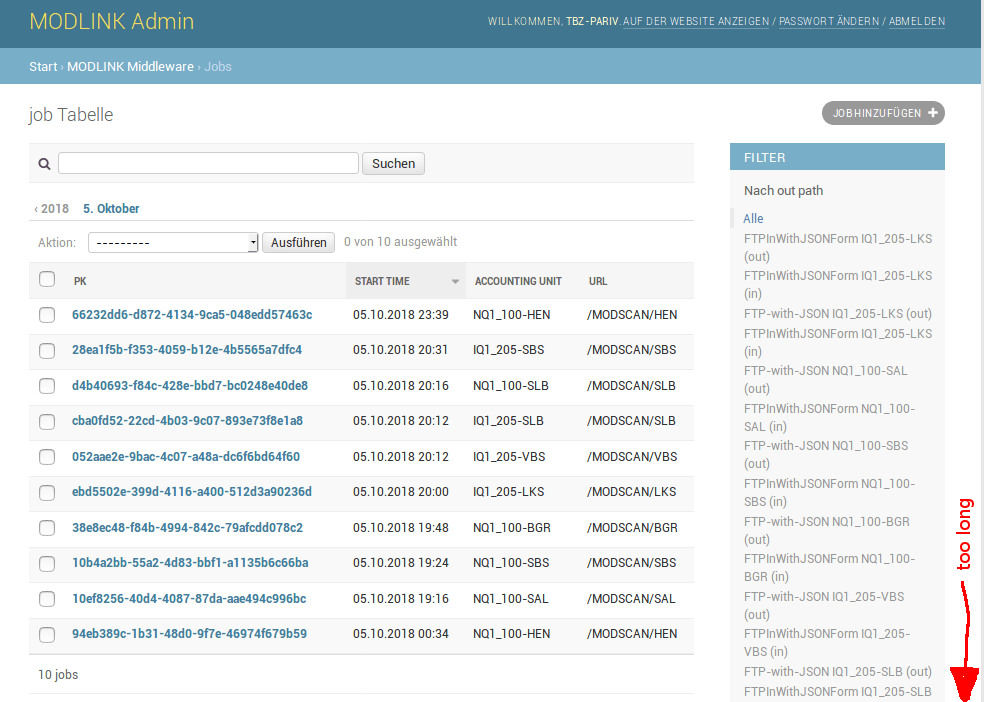This screenshot has width=984, height=702.
Task: Click inside the search input field
Action: [x=207, y=162]
